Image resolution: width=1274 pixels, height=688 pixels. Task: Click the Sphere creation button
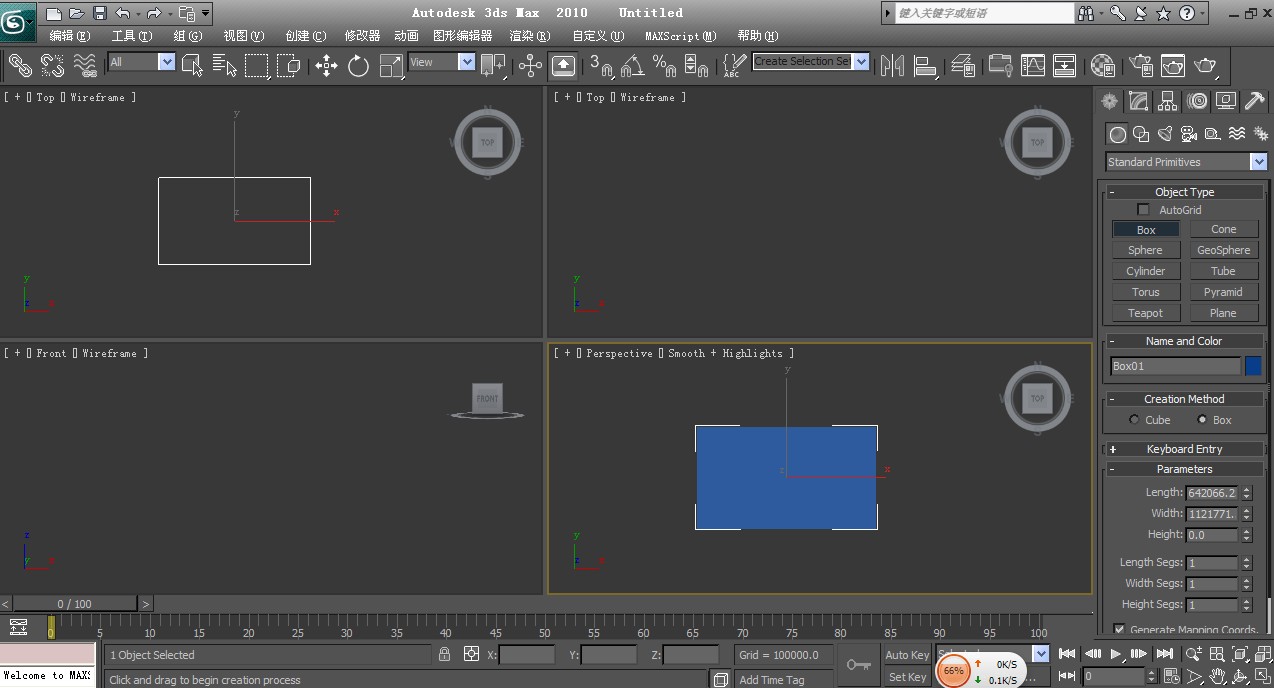point(1145,249)
